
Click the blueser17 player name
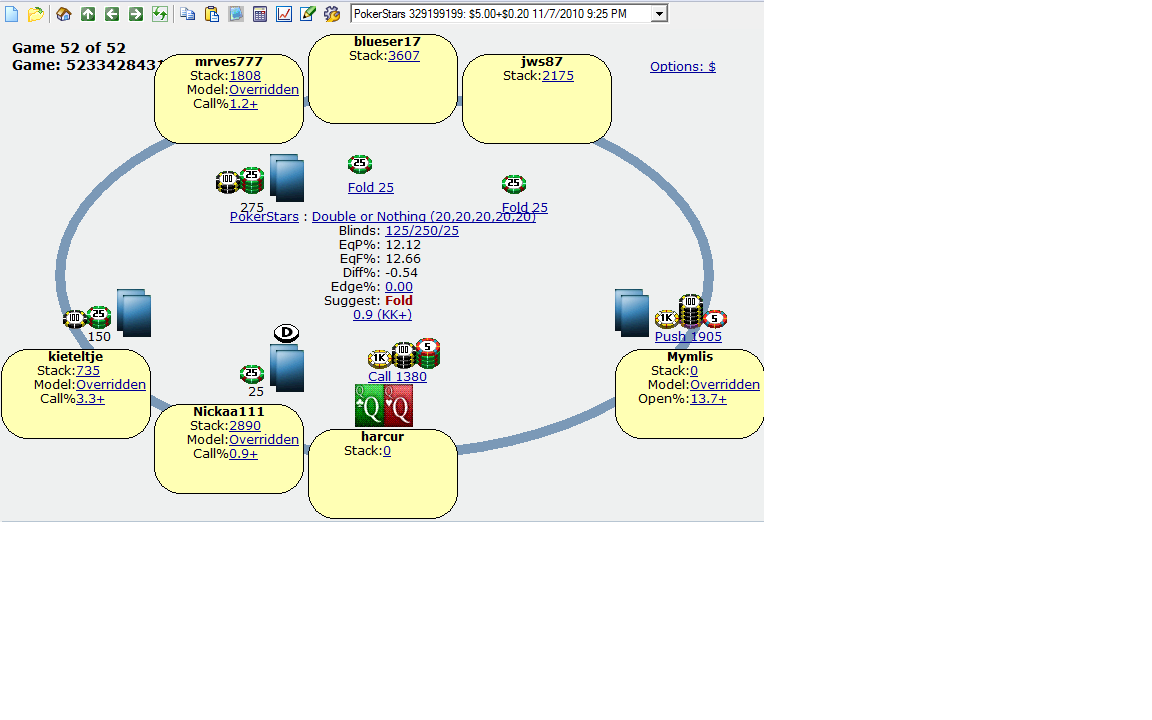tap(387, 42)
